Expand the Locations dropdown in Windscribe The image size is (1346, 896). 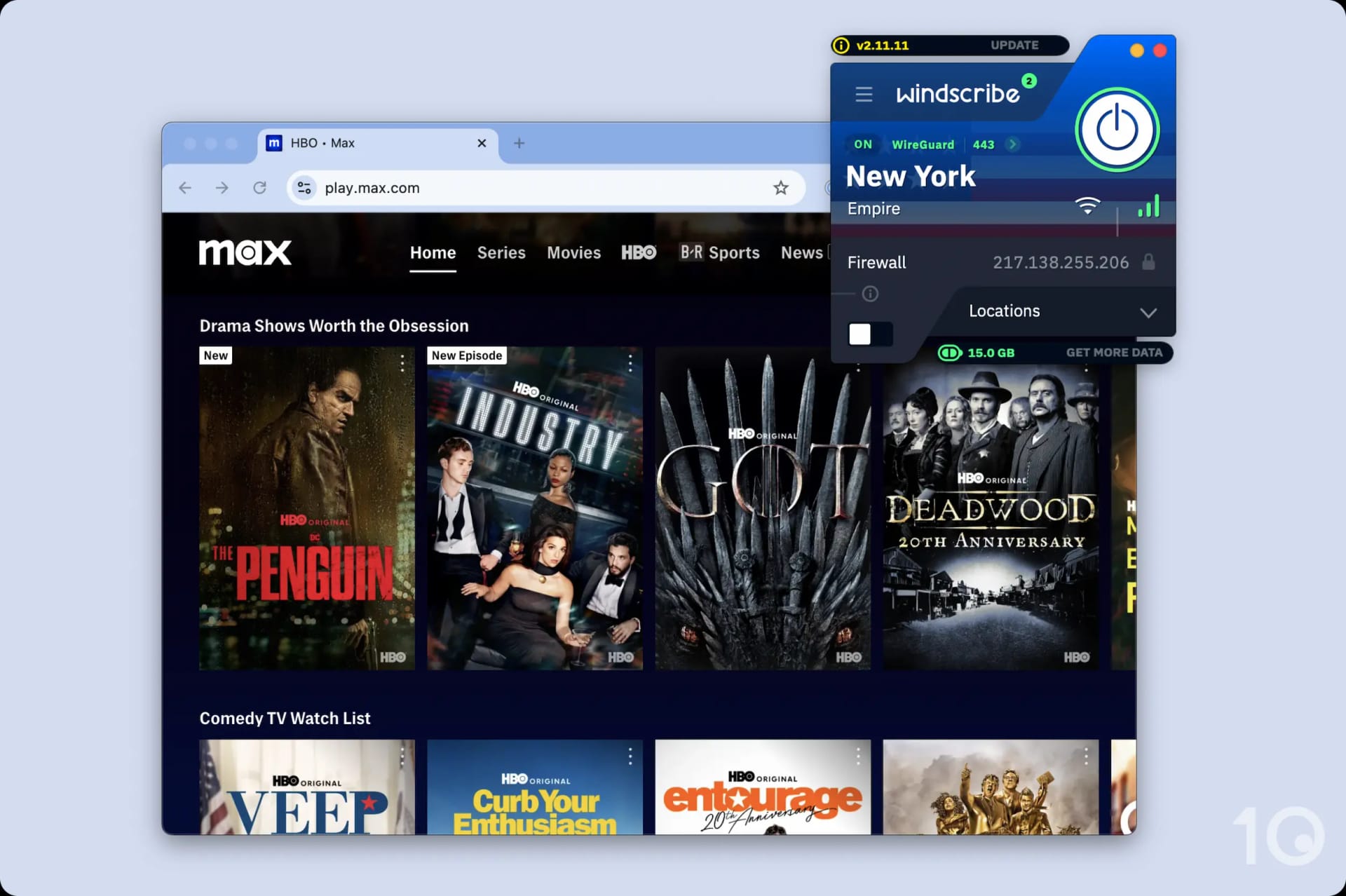point(1148,311)
